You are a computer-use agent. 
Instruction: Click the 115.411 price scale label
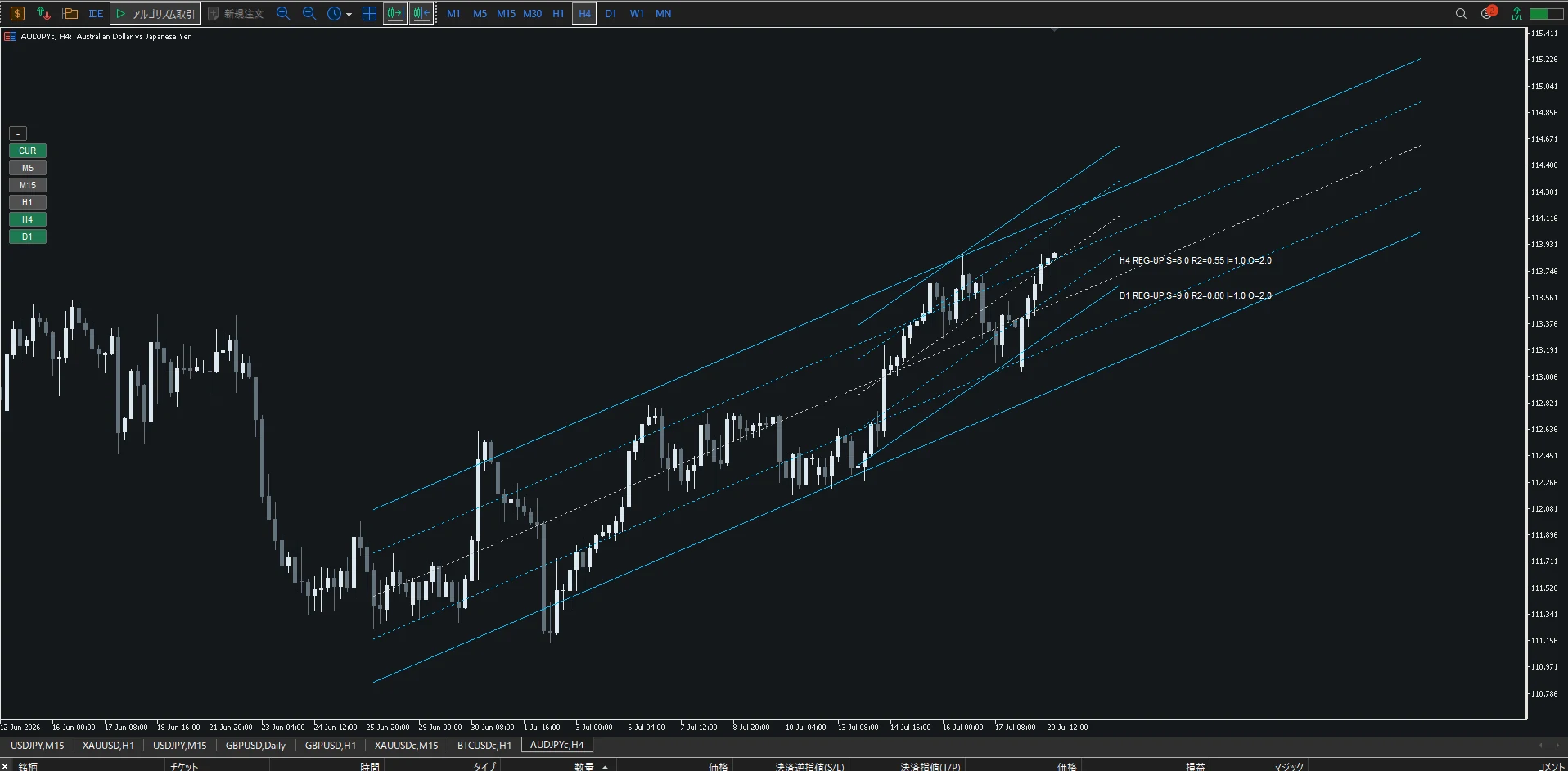(x=1544, y=34)
